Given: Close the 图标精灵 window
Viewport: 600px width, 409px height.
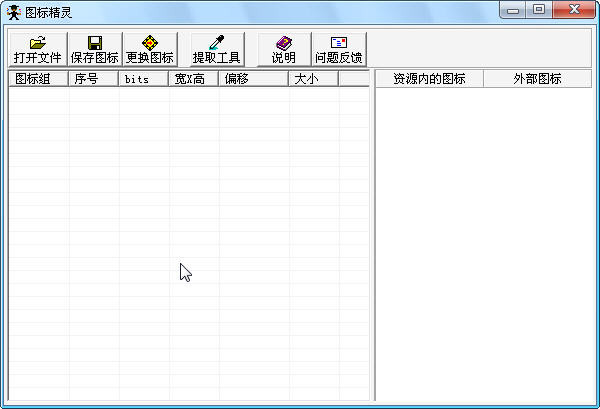Looking at the screenshot, I should 574,10.
